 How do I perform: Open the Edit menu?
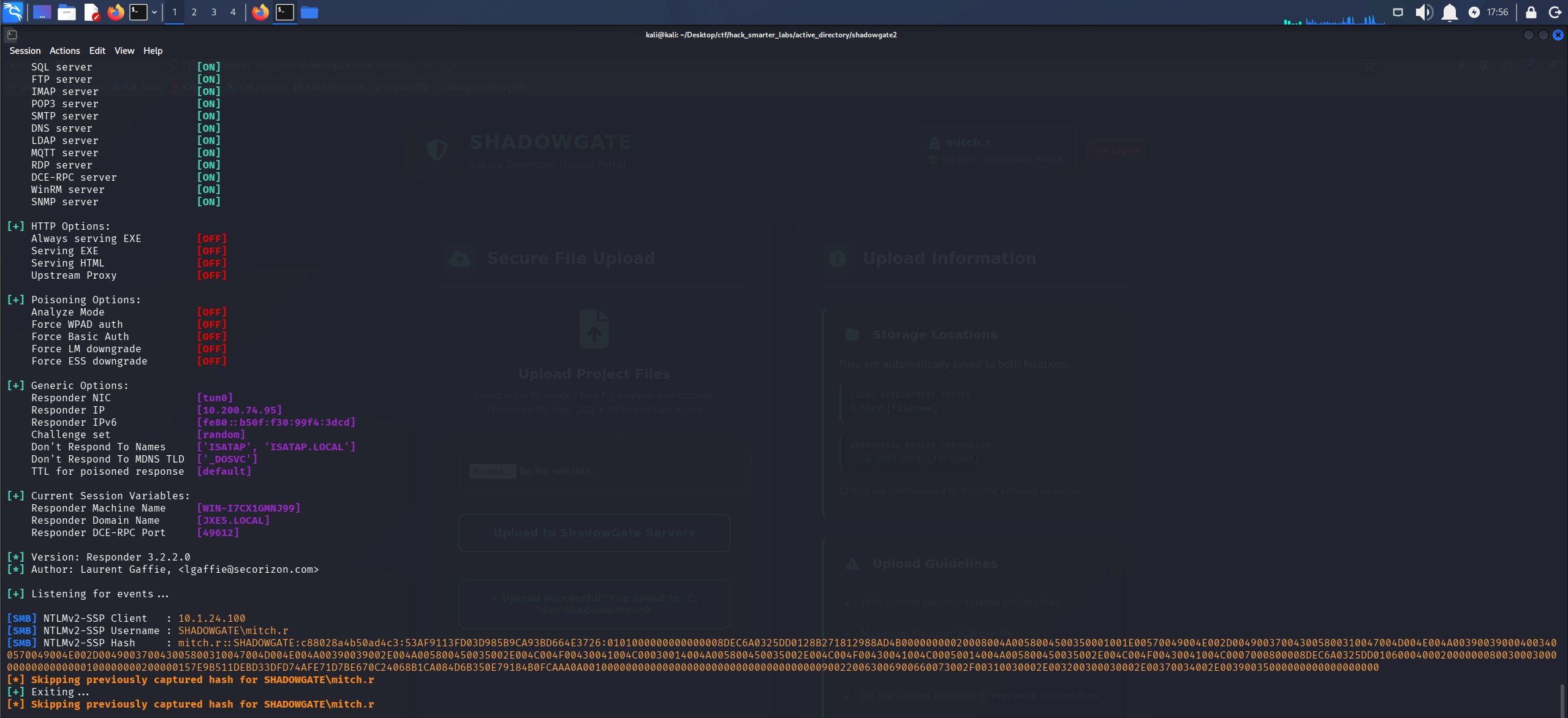point(97,51)
